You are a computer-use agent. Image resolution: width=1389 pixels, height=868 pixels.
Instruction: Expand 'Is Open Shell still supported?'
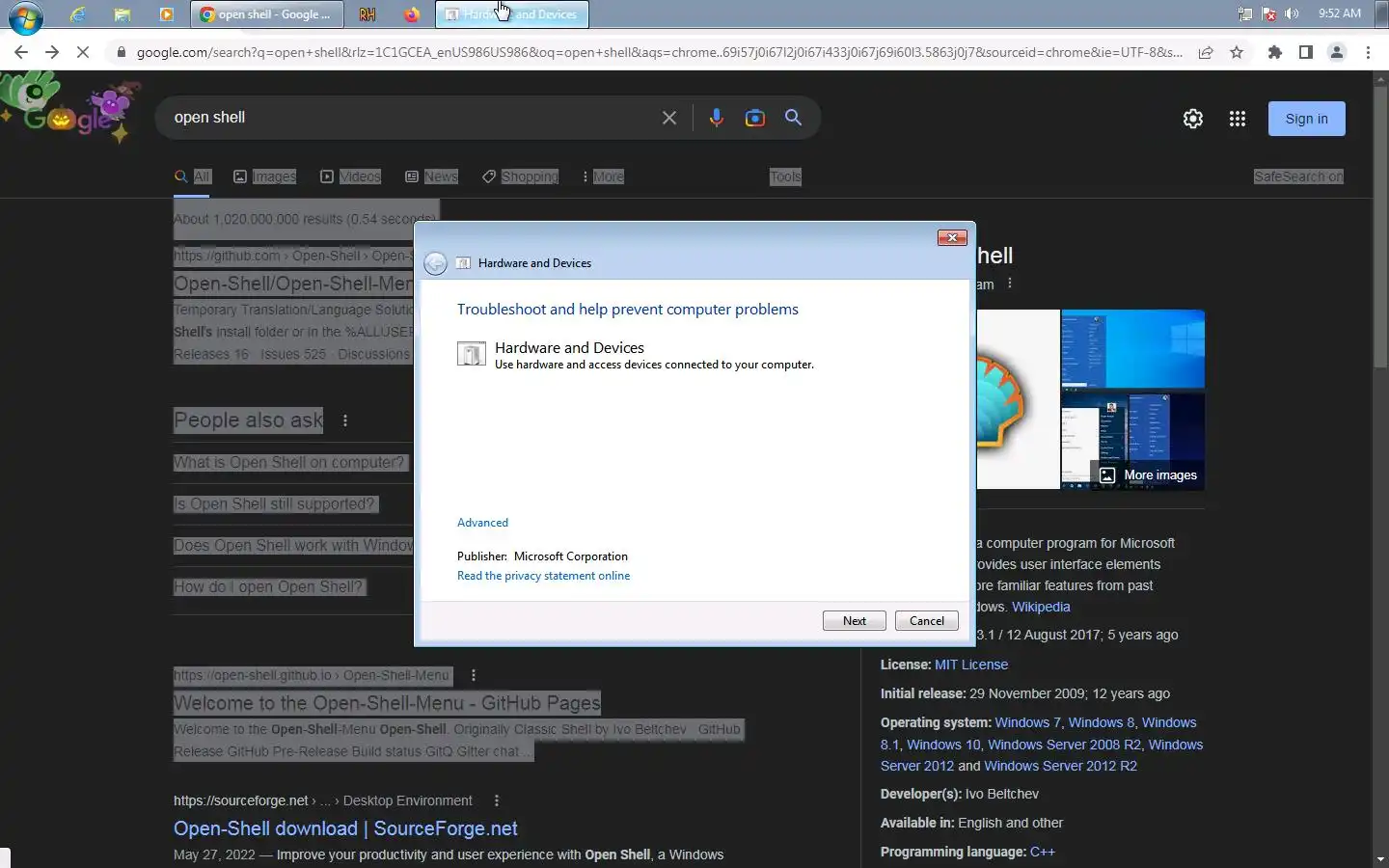pyautogui.click(x=276, y=504)
